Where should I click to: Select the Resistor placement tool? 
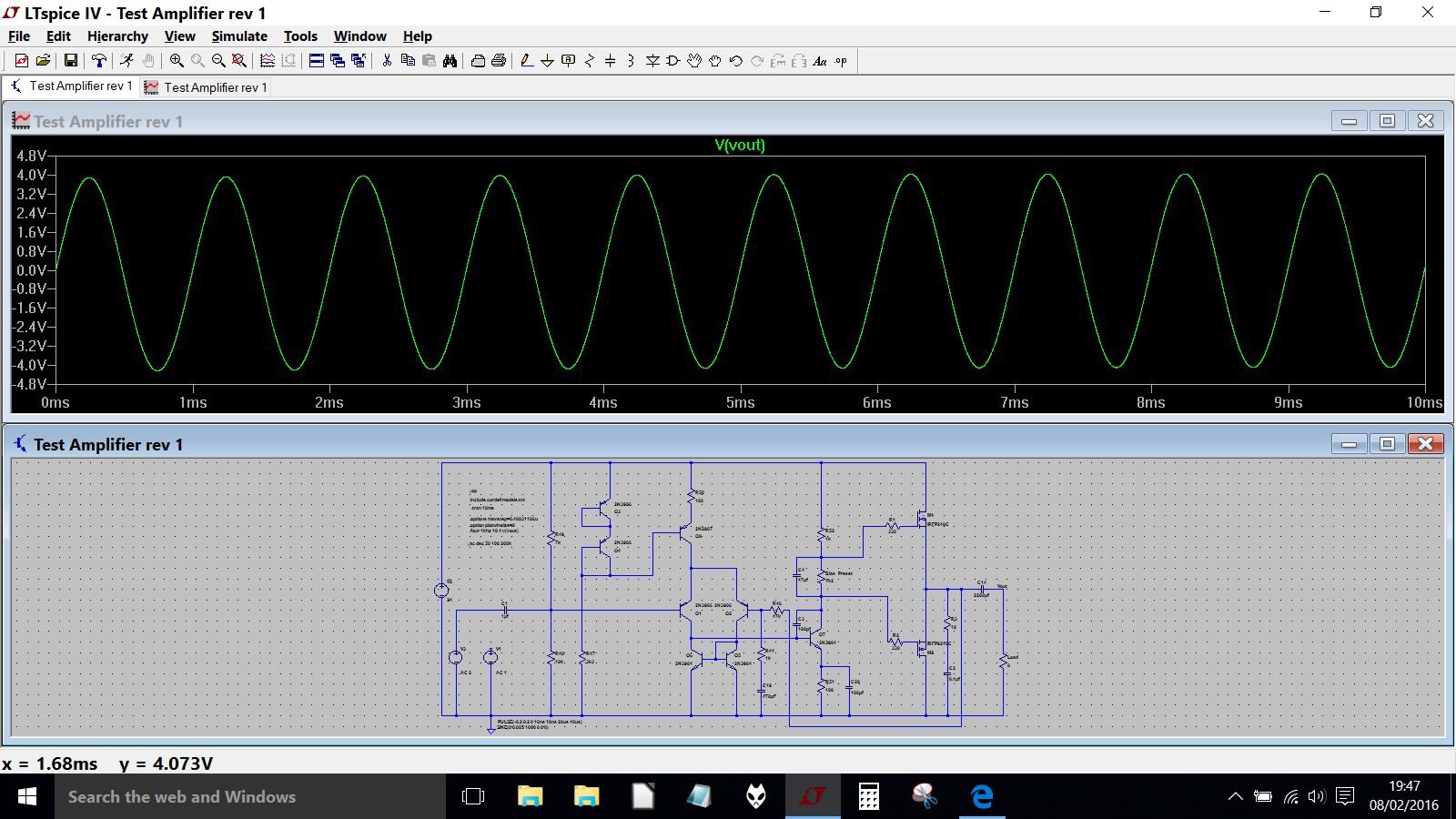coord(590,61)
